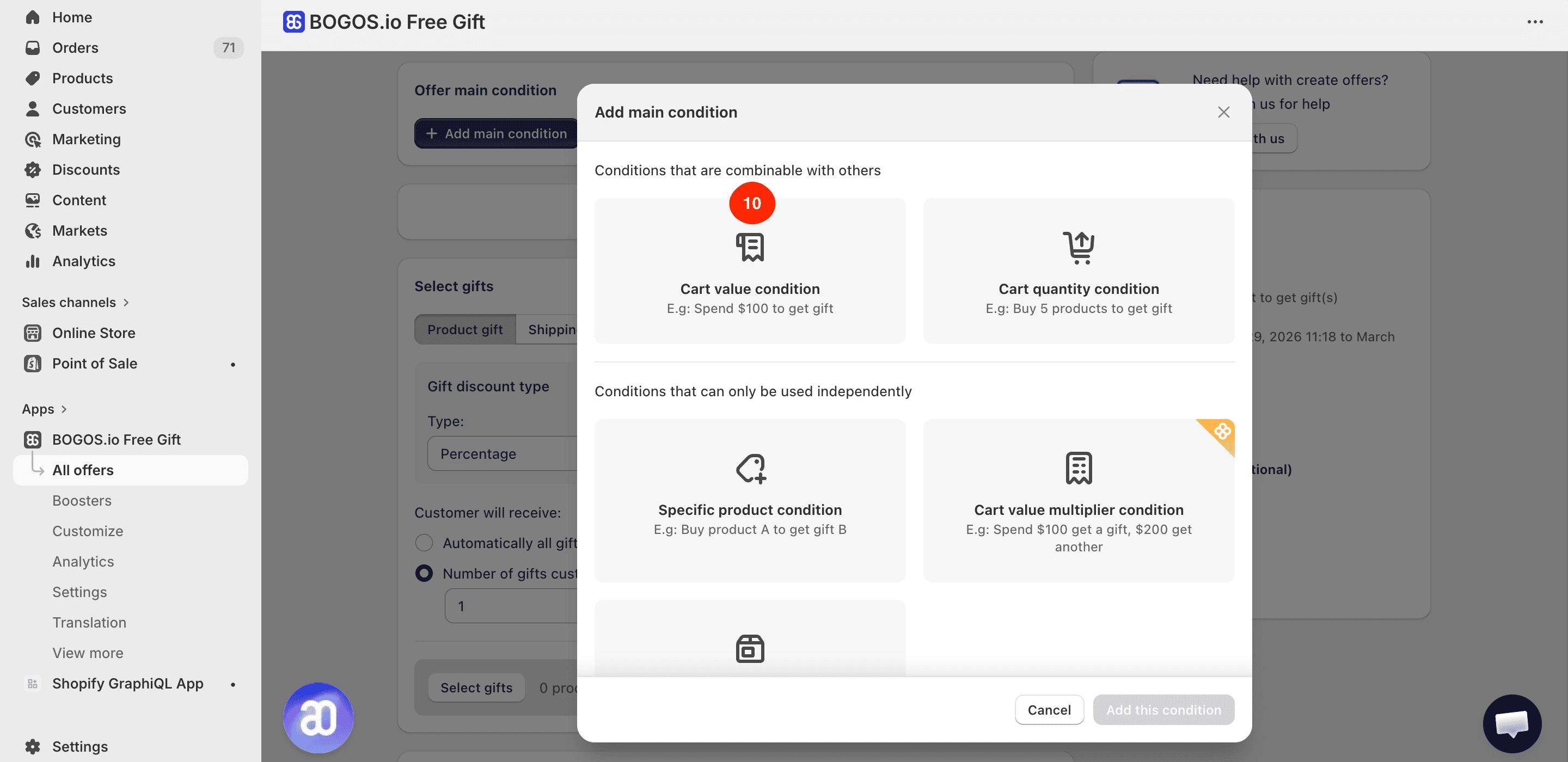Click the Discounts text label in sidebar
This screenshot has height=762, width=1568.
pos(86,169)
